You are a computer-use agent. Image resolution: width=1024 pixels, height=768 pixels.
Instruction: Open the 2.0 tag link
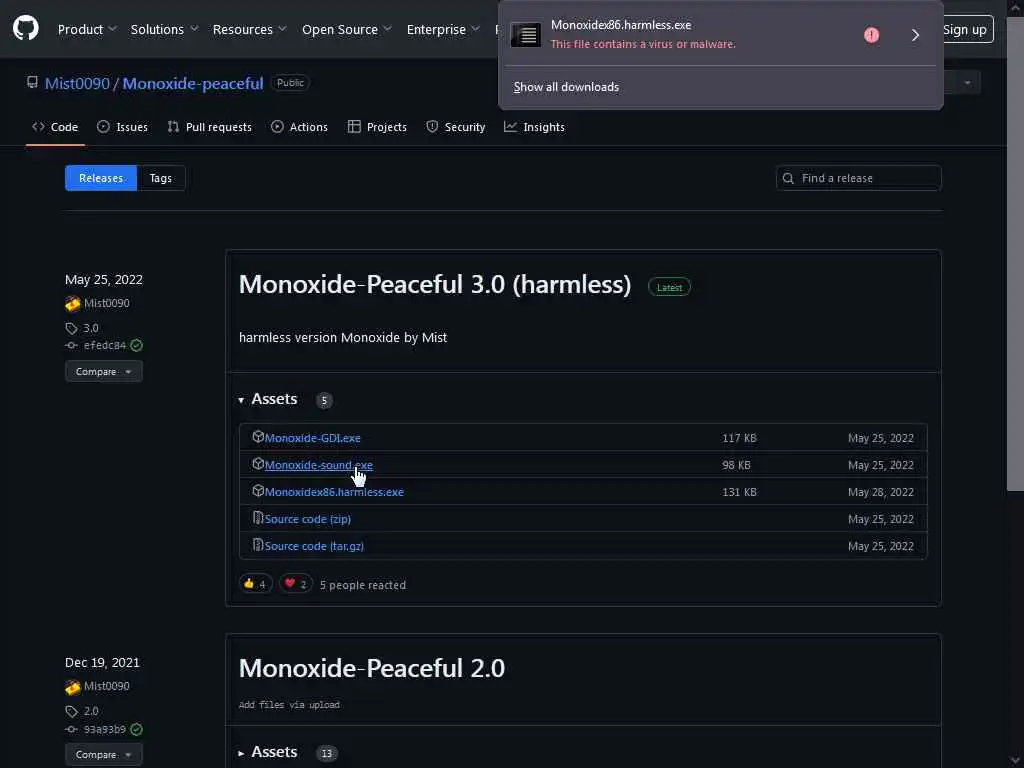[91, 711]
